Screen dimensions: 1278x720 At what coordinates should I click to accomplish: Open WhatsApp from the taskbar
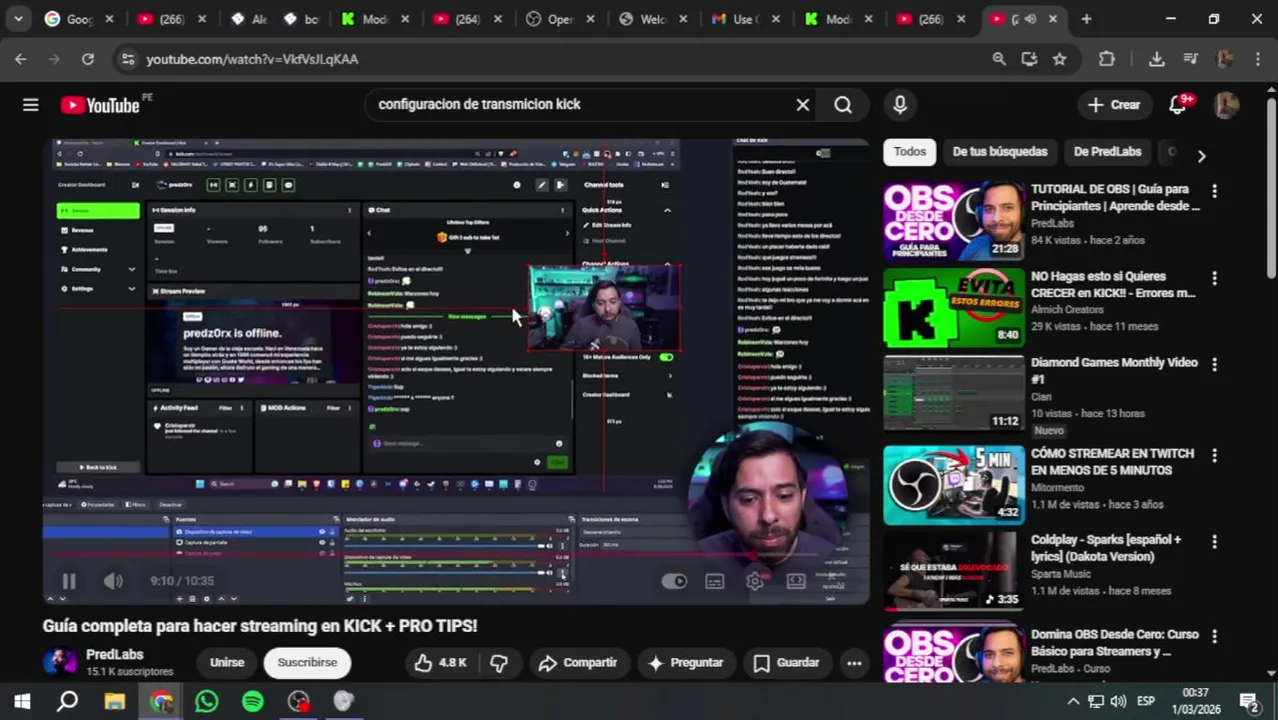pyautogui.click(x=206, y=701)
